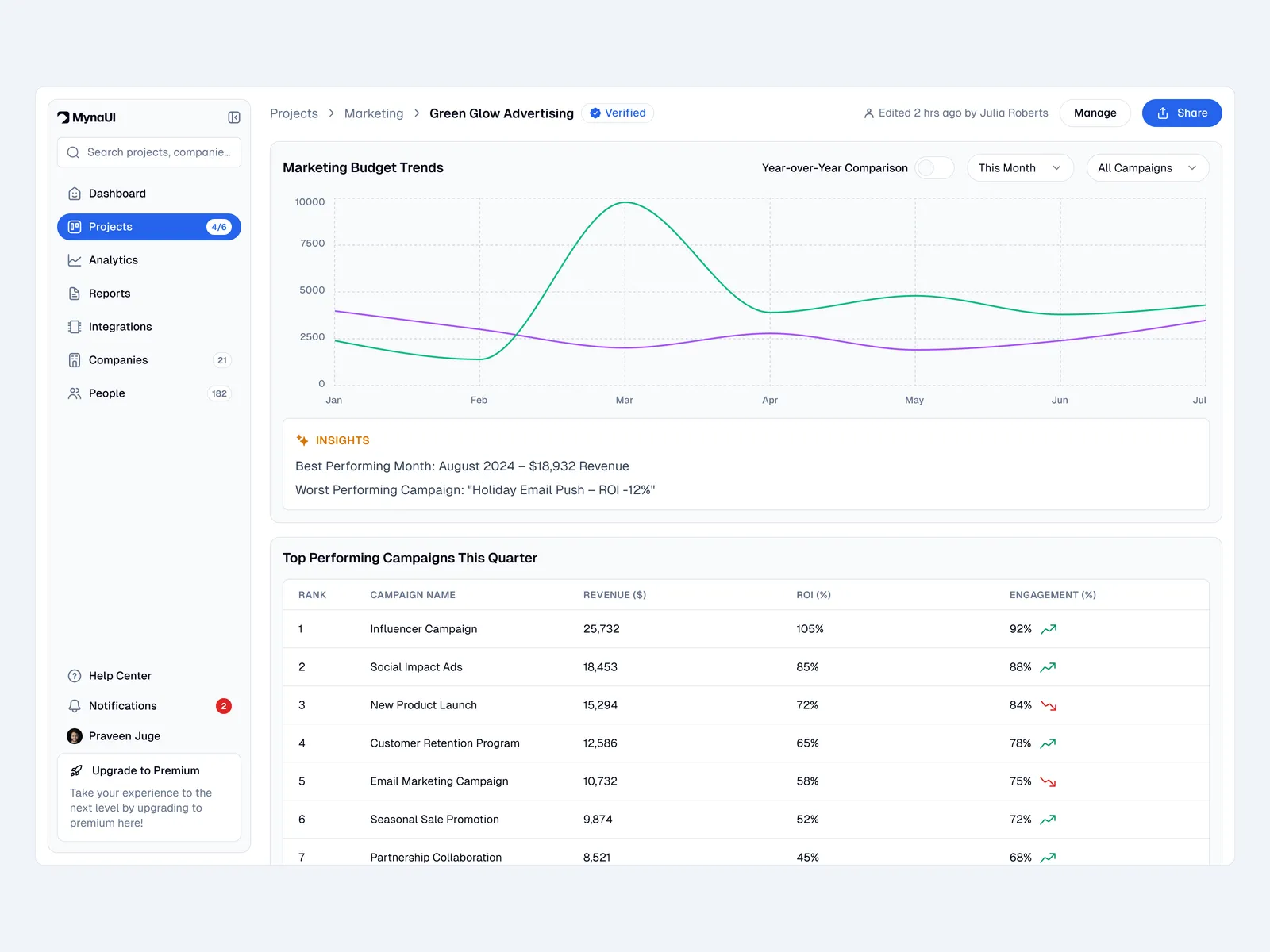
Task: Click Praveen Juge's profile avatar
Action: [x=75, y=736]
